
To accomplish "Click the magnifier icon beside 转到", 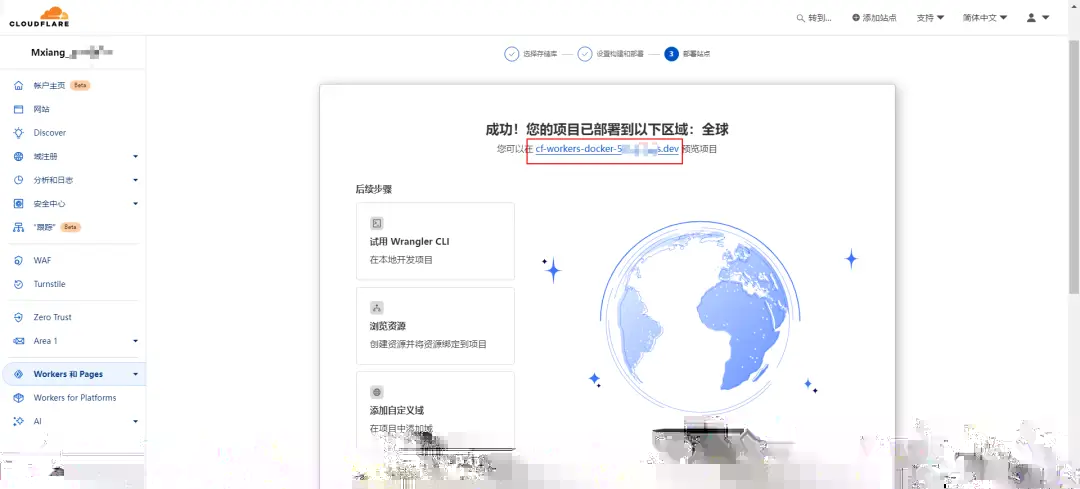I will (800, 18).
